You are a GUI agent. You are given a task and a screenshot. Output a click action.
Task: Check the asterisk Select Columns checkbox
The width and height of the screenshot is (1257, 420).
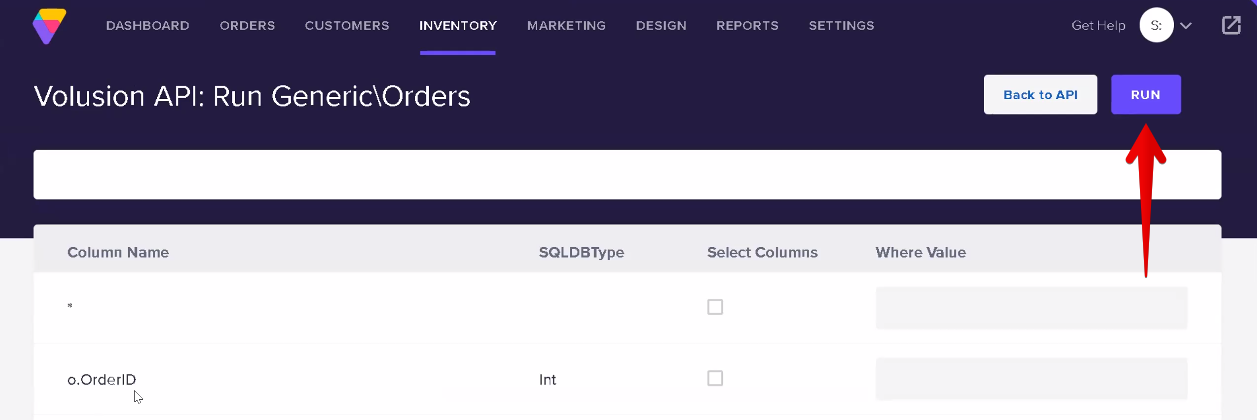[x=715, y=307]
